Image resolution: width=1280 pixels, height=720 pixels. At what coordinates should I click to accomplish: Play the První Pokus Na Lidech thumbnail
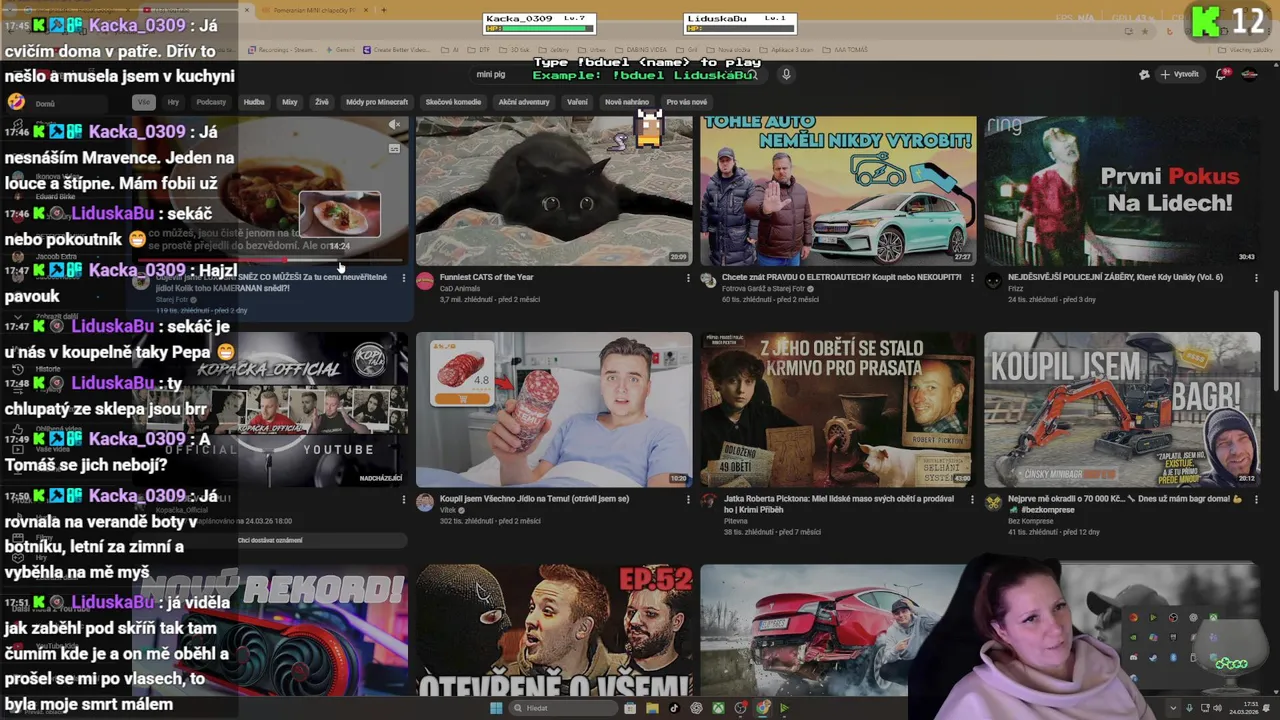click(1122, 190)
